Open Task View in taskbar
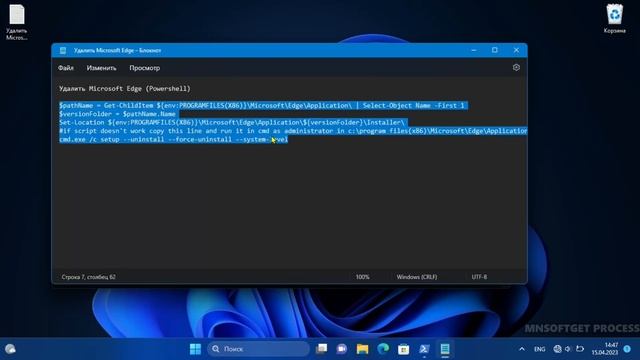Image resolution: width=640 pixels, height=360 pixels. (x=322, y=349)
